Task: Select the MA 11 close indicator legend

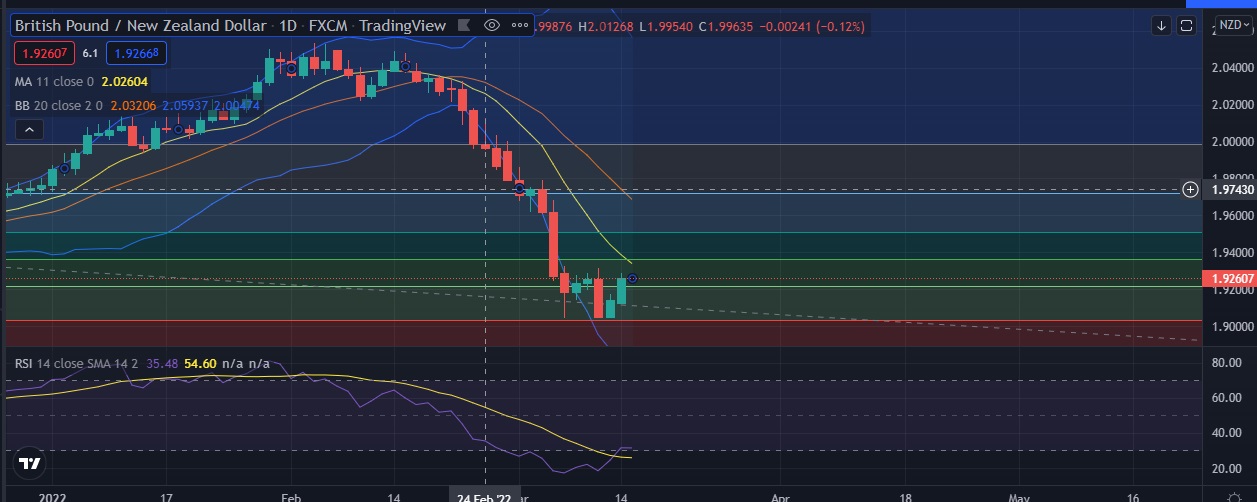Action: pos(52,81)
